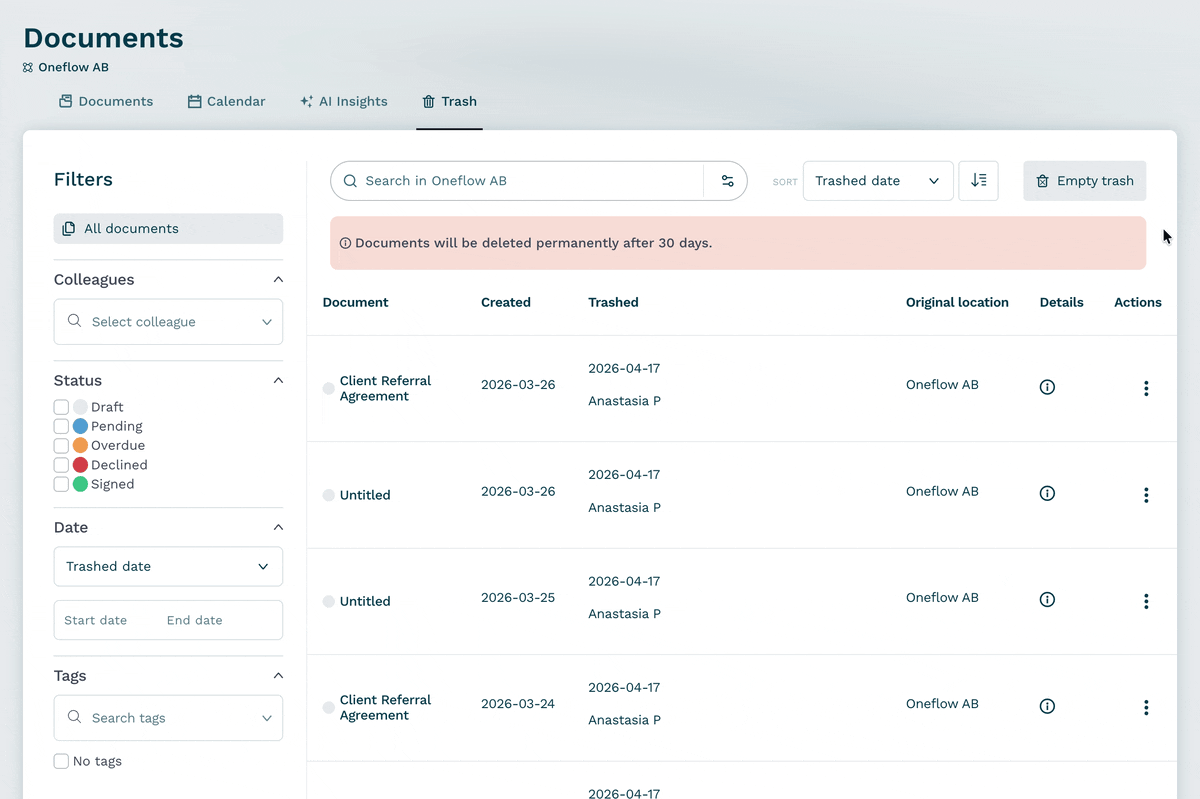Check the Pending status checkbox
Viewport: 1200px width, 799px height.
click(61, 426)
